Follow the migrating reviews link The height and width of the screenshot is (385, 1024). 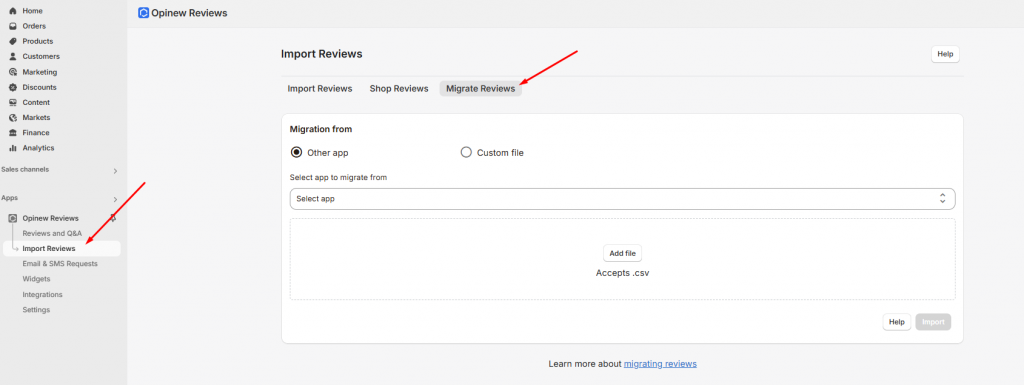(x=660, y=363)
